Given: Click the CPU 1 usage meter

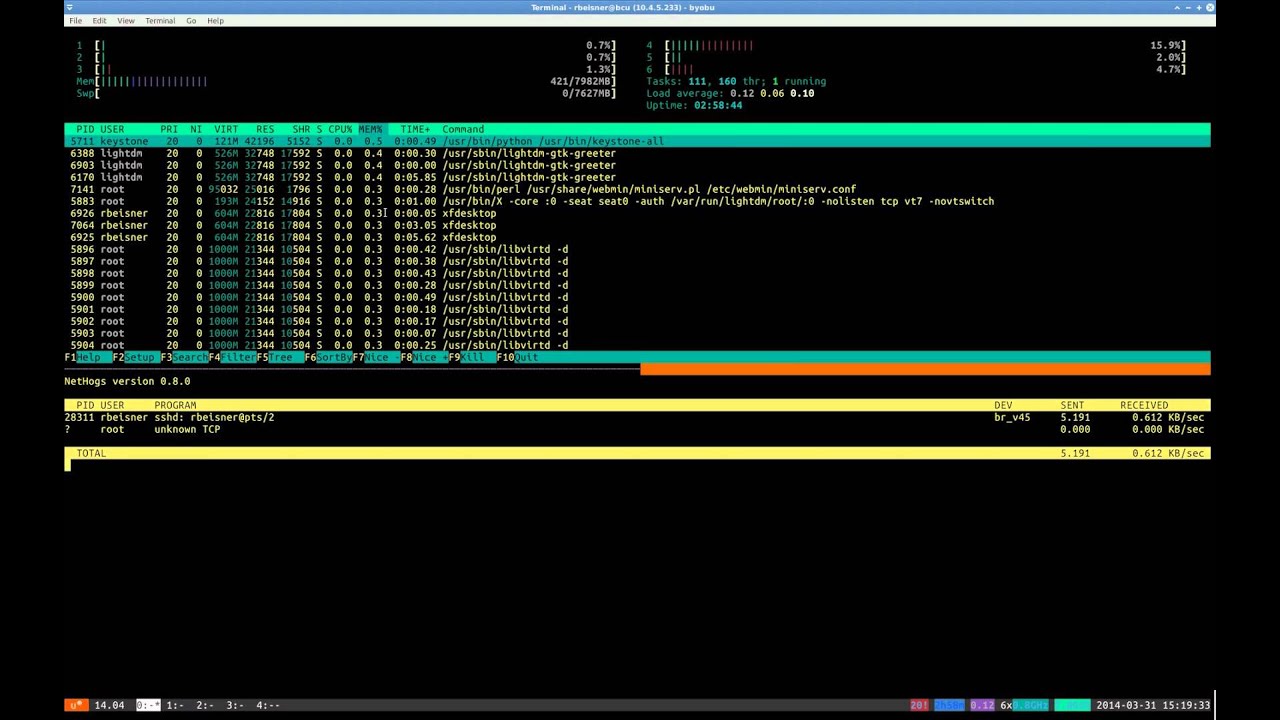Looking at the screenshot, I should pyautogui.click(x=347, y=45).
